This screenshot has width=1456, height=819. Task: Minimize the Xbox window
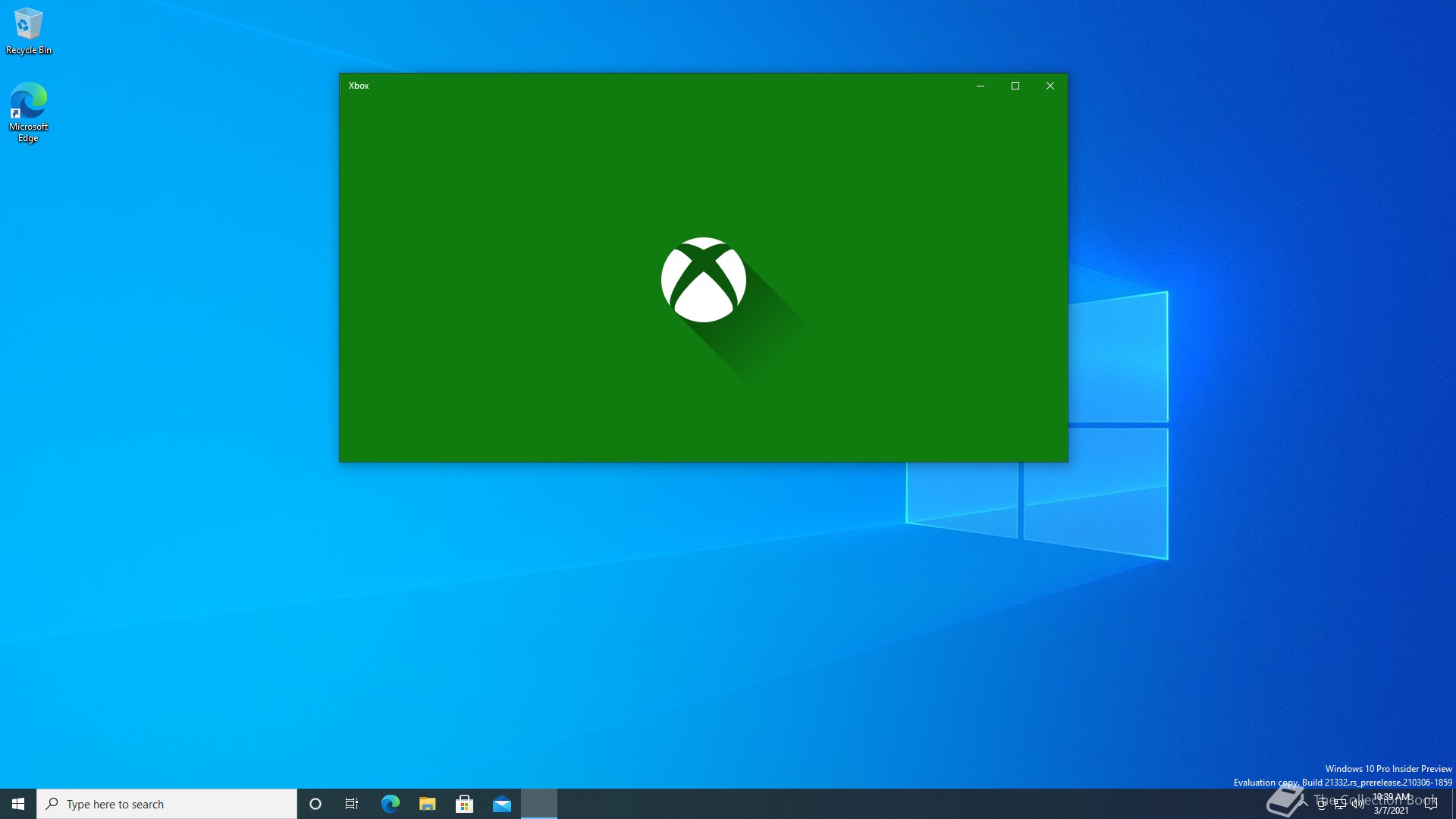pyautogui.click(x=981, y=86)
